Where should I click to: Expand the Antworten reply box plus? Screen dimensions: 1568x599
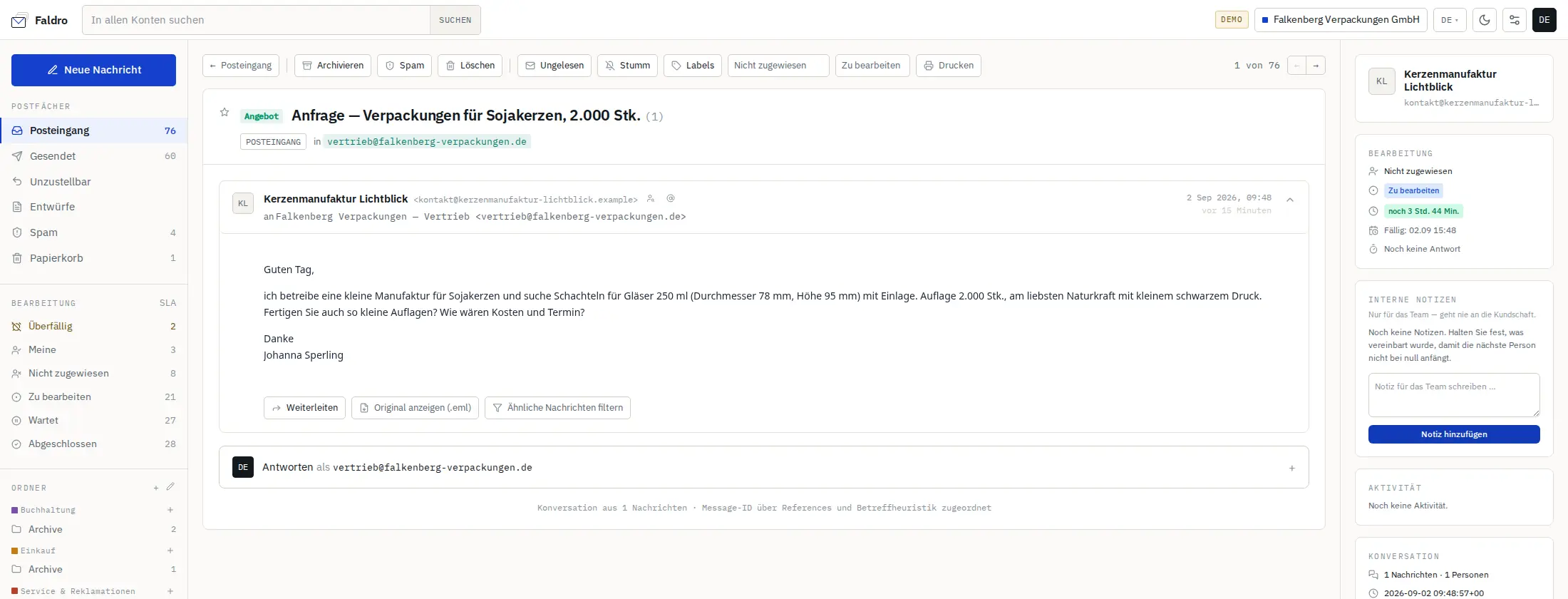click(x=1291, y=469)
